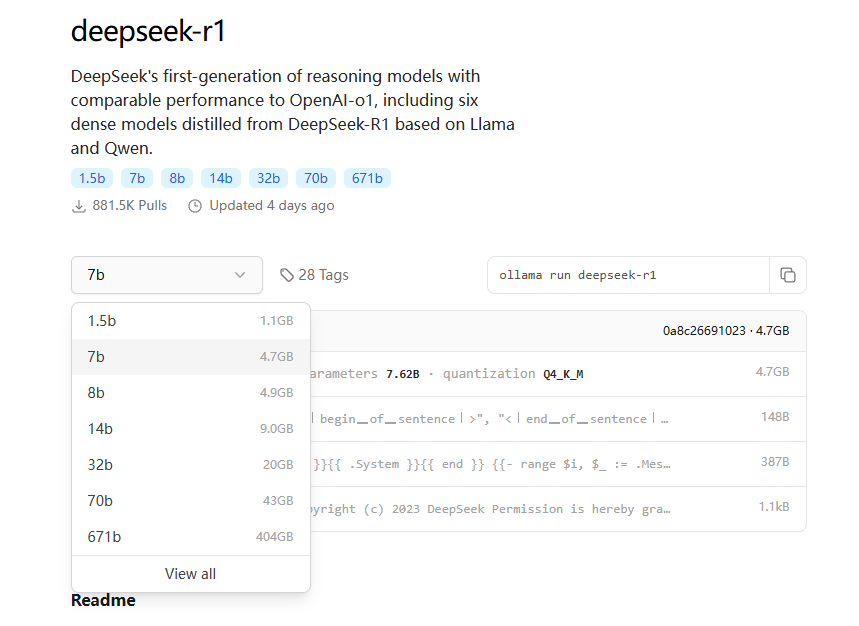This screenshot has height=626, width=859.
Task: Click View all in the dropdown
Action: coord(190,574)
